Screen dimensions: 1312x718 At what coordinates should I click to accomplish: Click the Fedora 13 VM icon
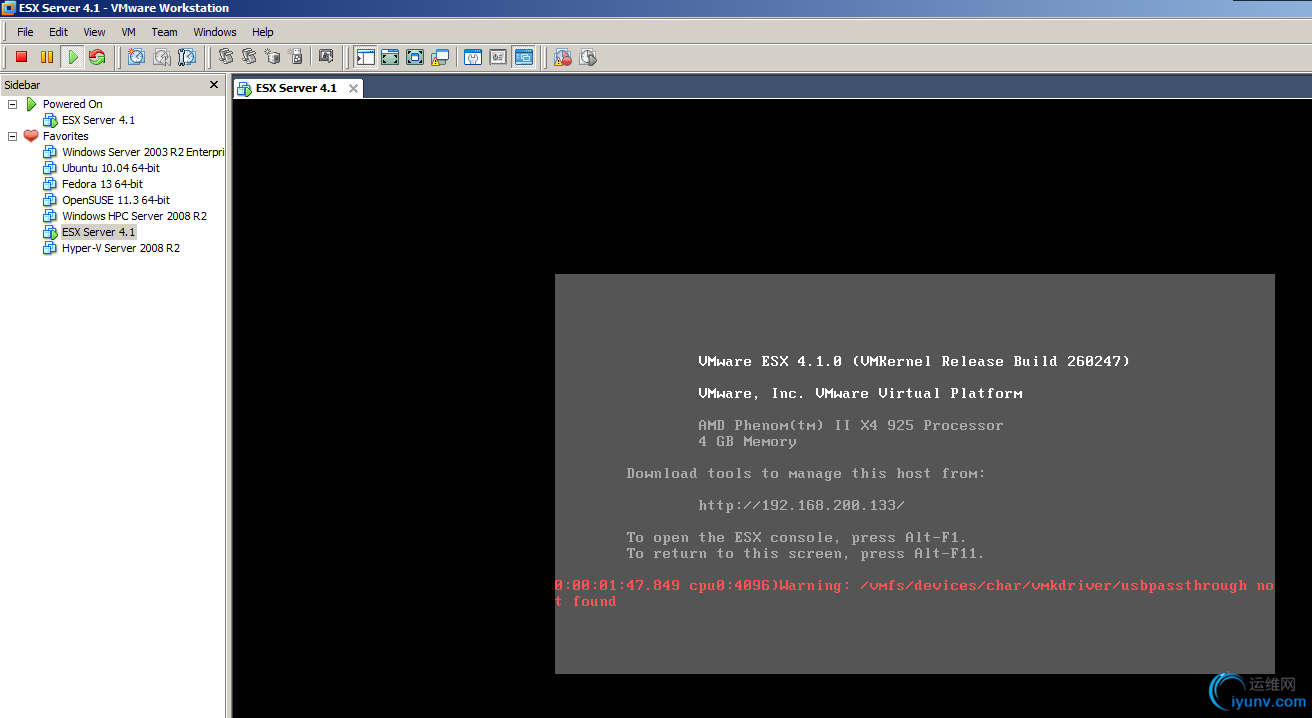pyautogui.click(x=50, y=184)
